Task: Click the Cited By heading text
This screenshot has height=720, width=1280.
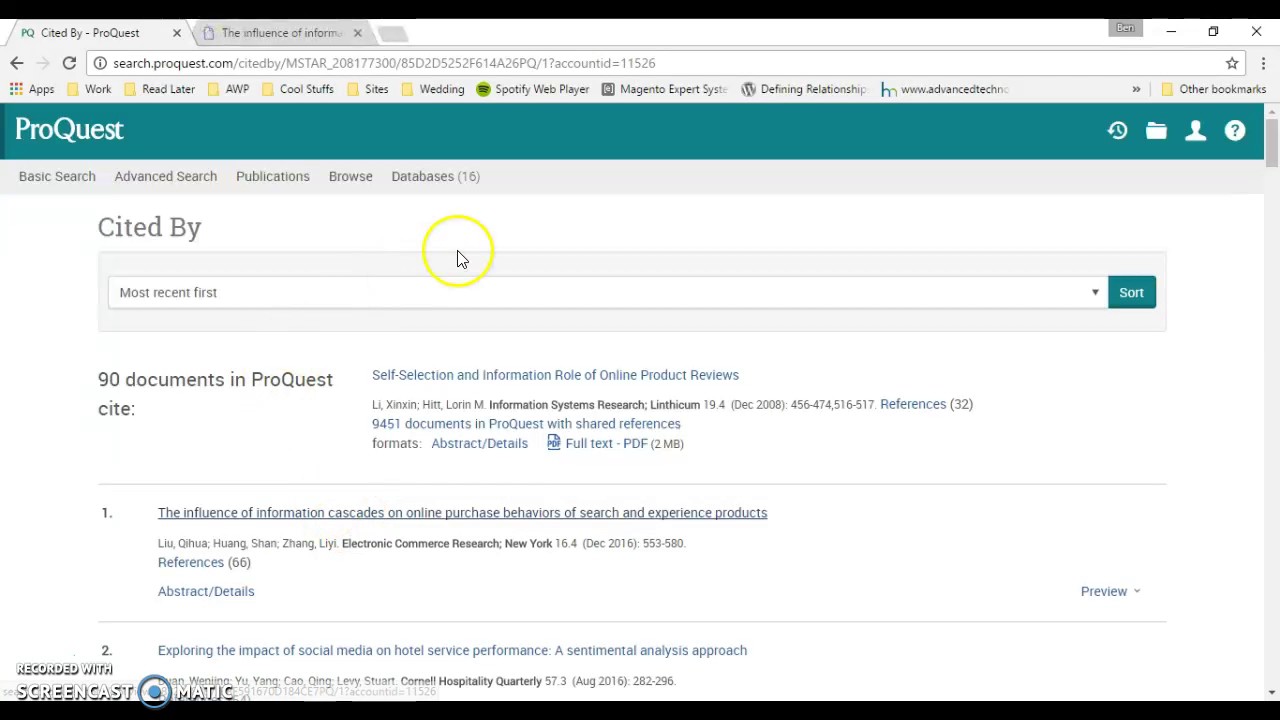Action: coord(149,227)
